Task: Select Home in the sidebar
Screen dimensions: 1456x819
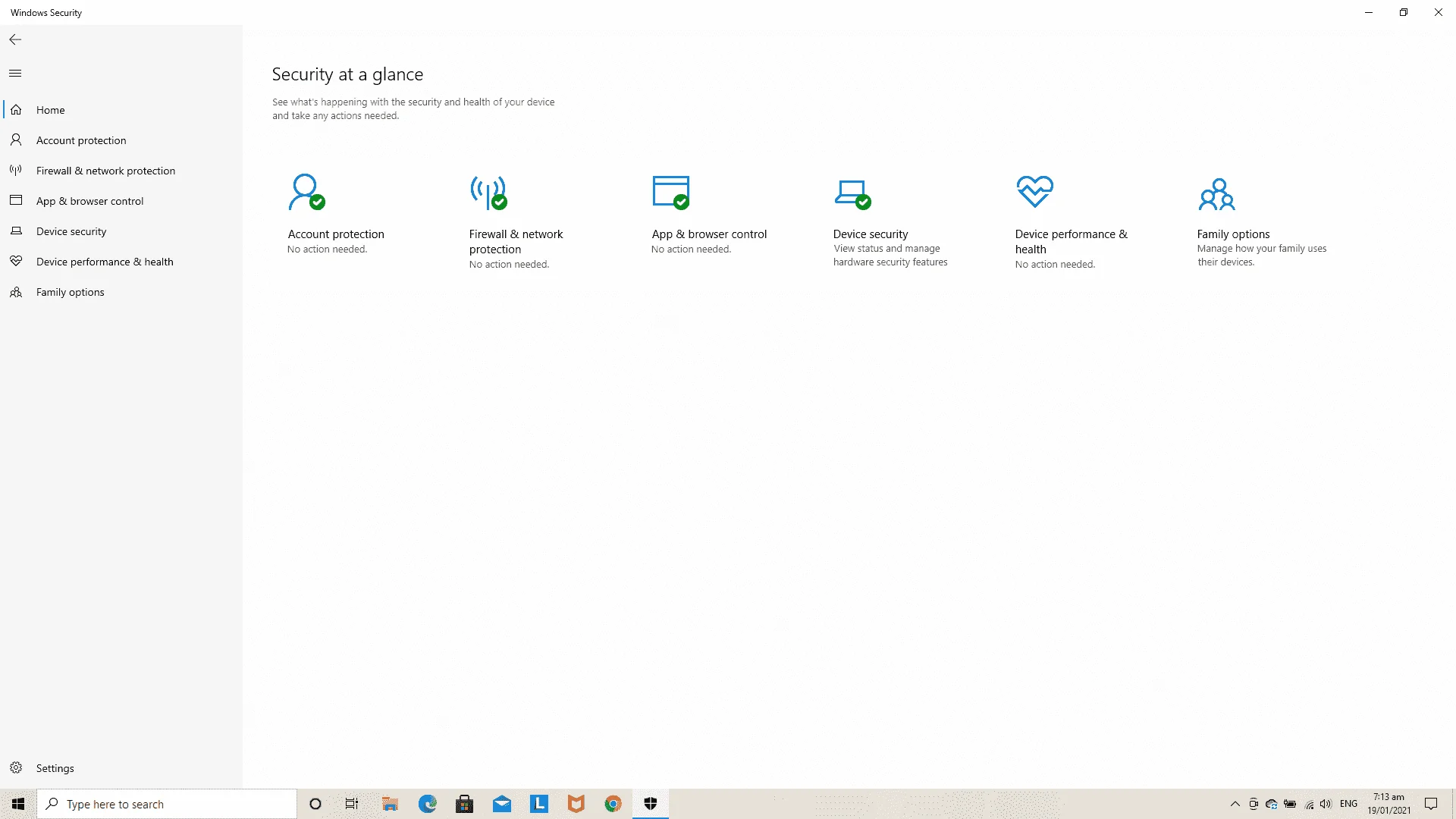Action: [x=121, y=110]
